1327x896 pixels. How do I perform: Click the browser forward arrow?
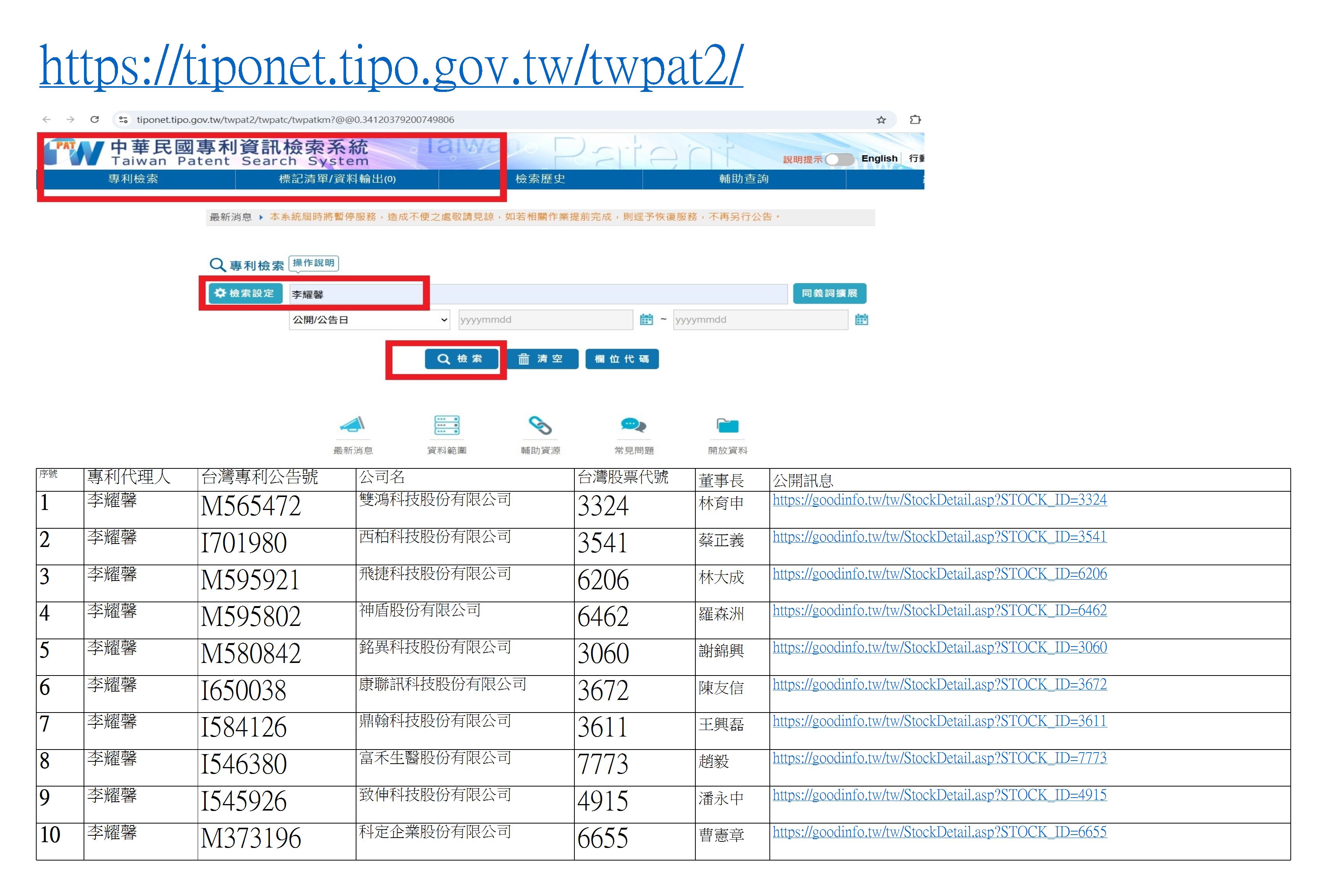pyautogui.click(x=70, y=120)
